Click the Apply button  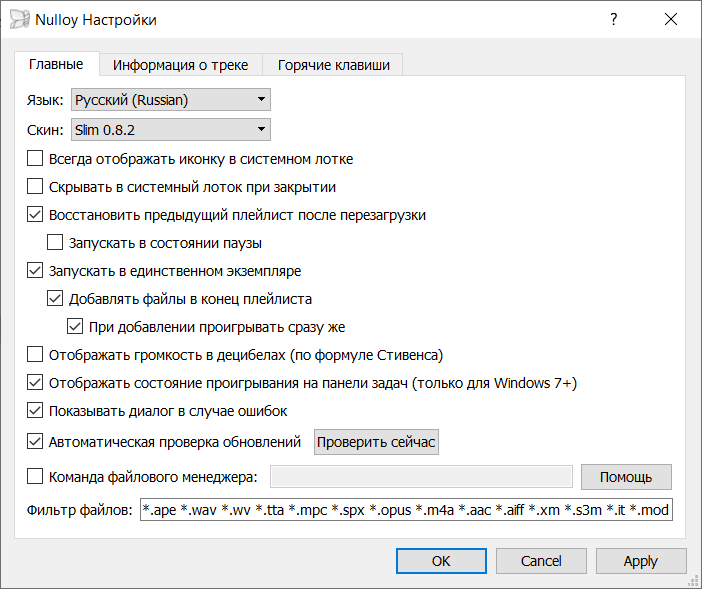[640, 561]
